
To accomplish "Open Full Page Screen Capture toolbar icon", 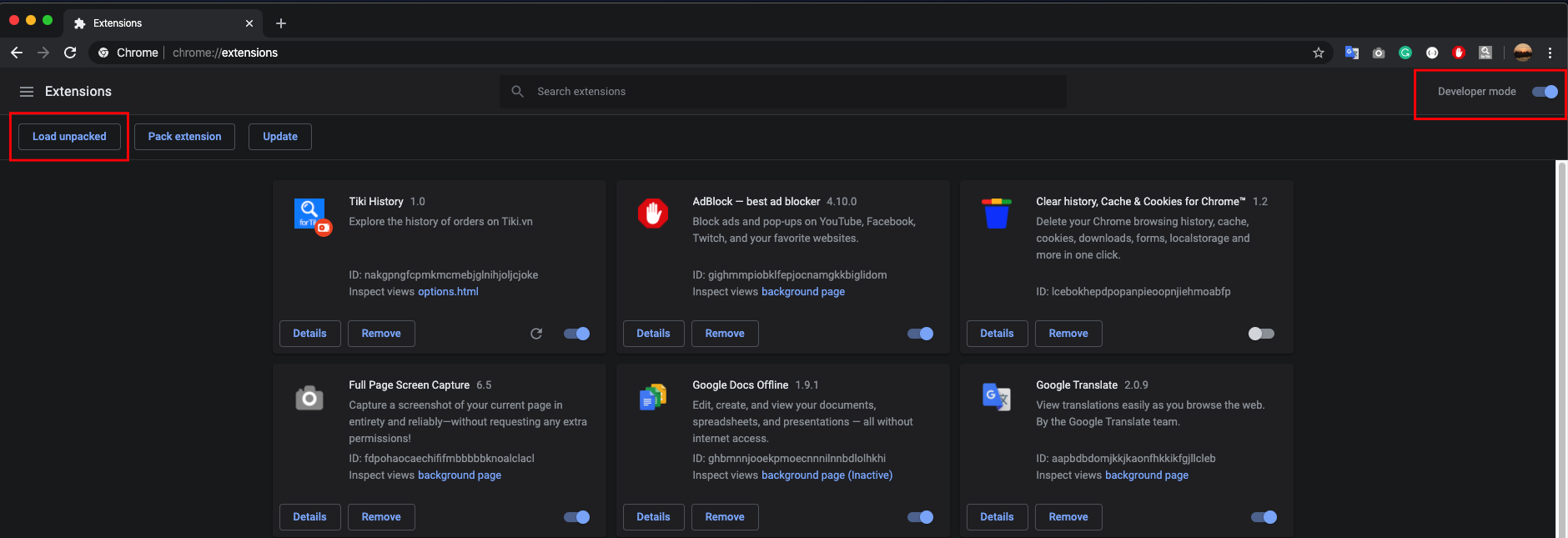I will click(x=1379, y=53).
